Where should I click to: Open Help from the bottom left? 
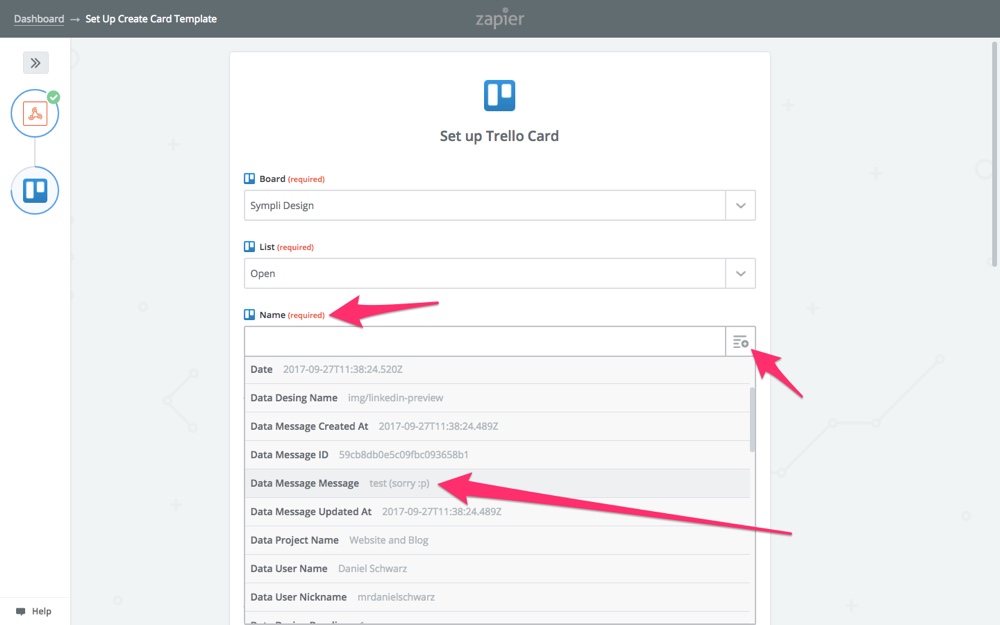tap(34, 611)
